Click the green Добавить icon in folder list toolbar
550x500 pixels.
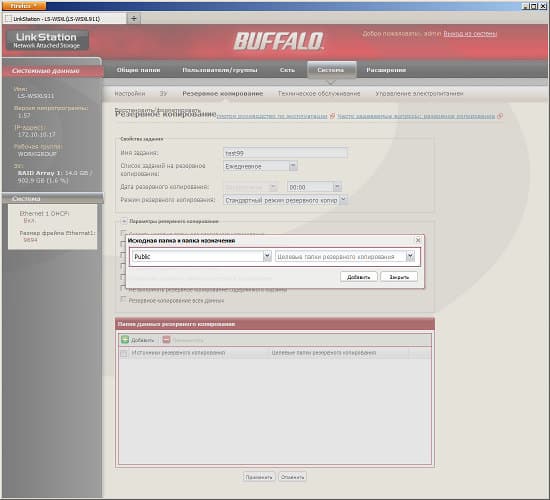tap(125, 340)
